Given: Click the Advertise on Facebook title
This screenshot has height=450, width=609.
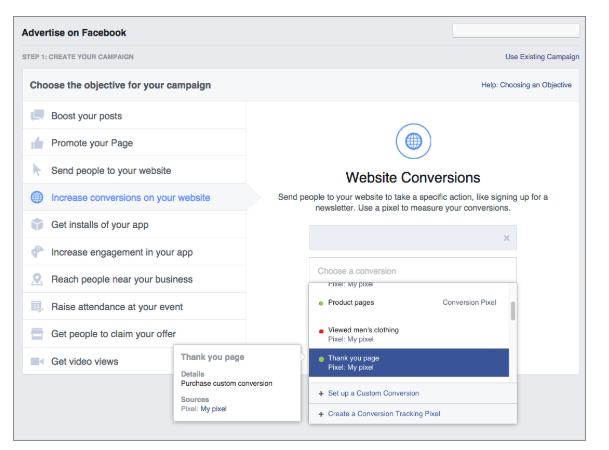Looking at the screenshot, I should pos(74,33).
